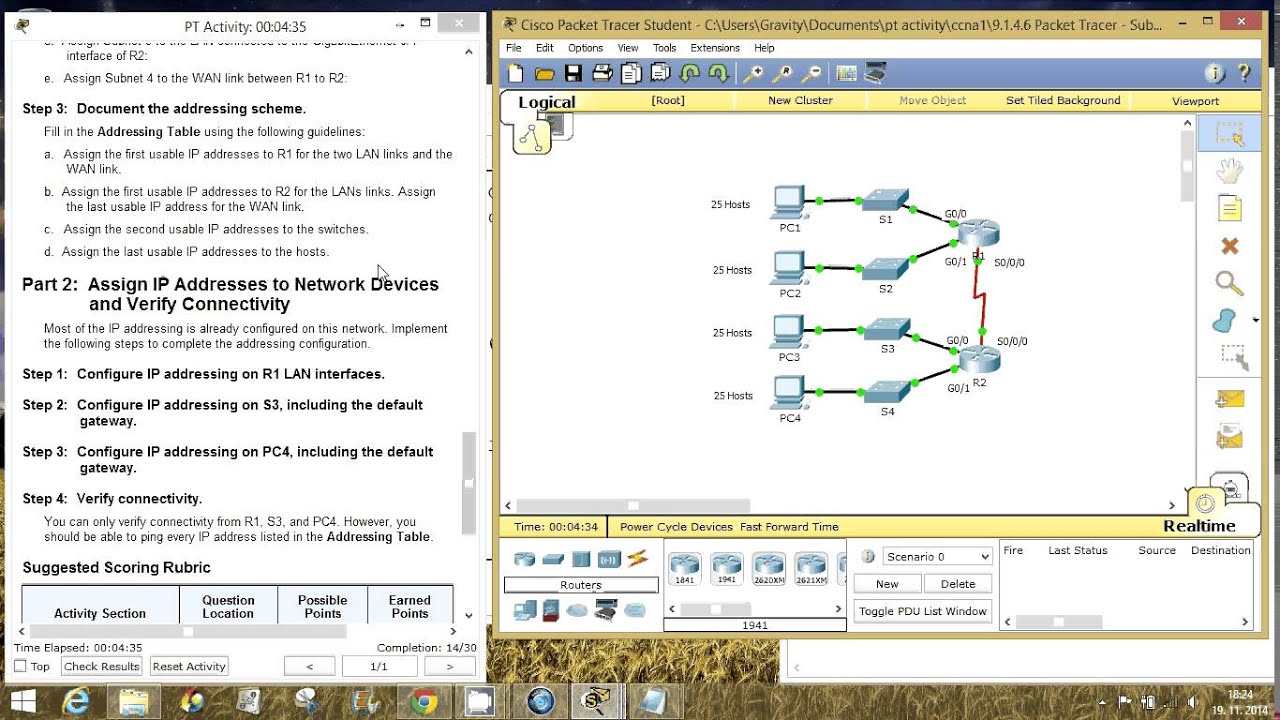Viewport: 1280px width, 720px height.
Task: Open File Explorer from taskbar
Action: pos(134,701)
